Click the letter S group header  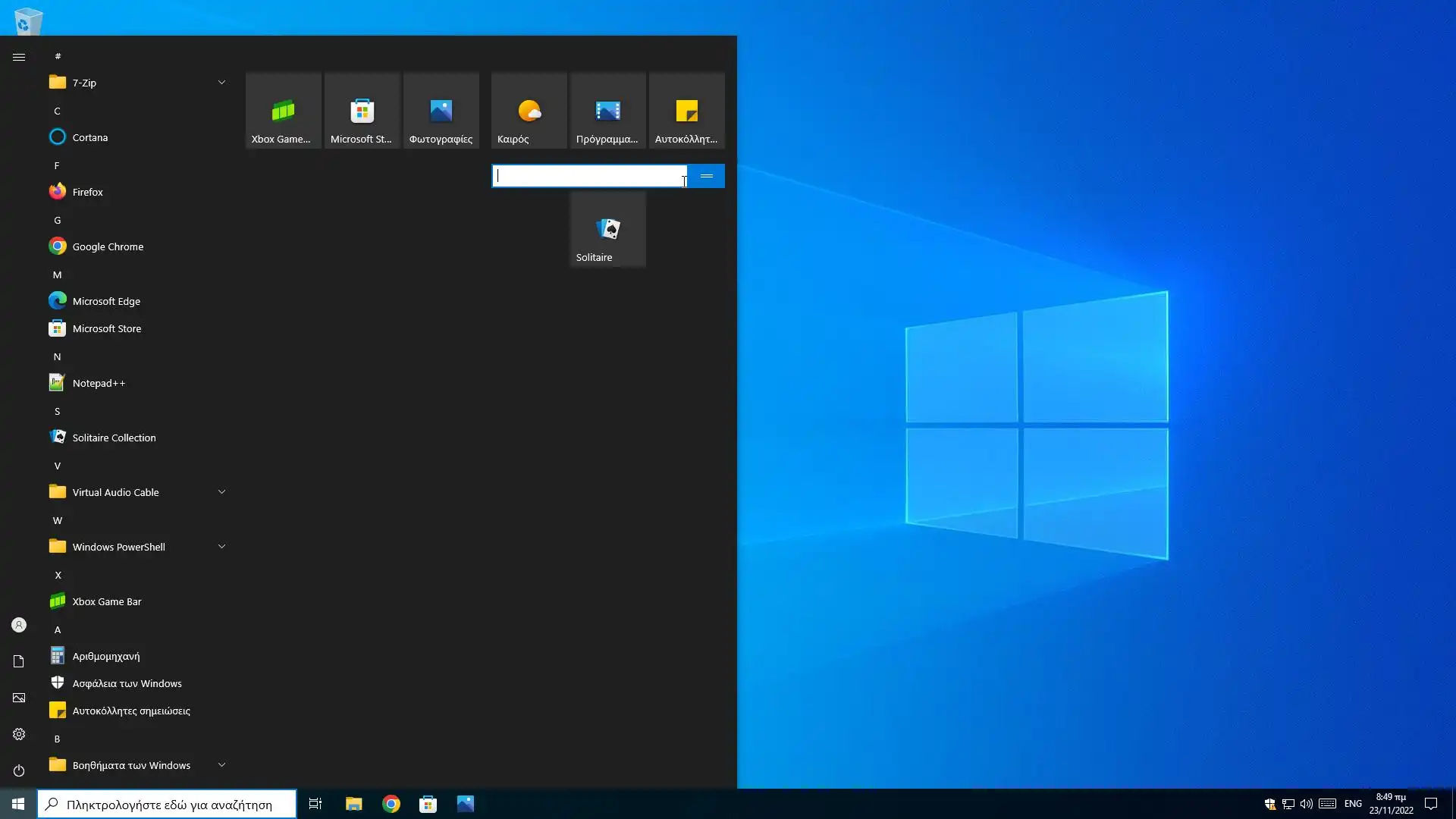click(x=57, y=411)
